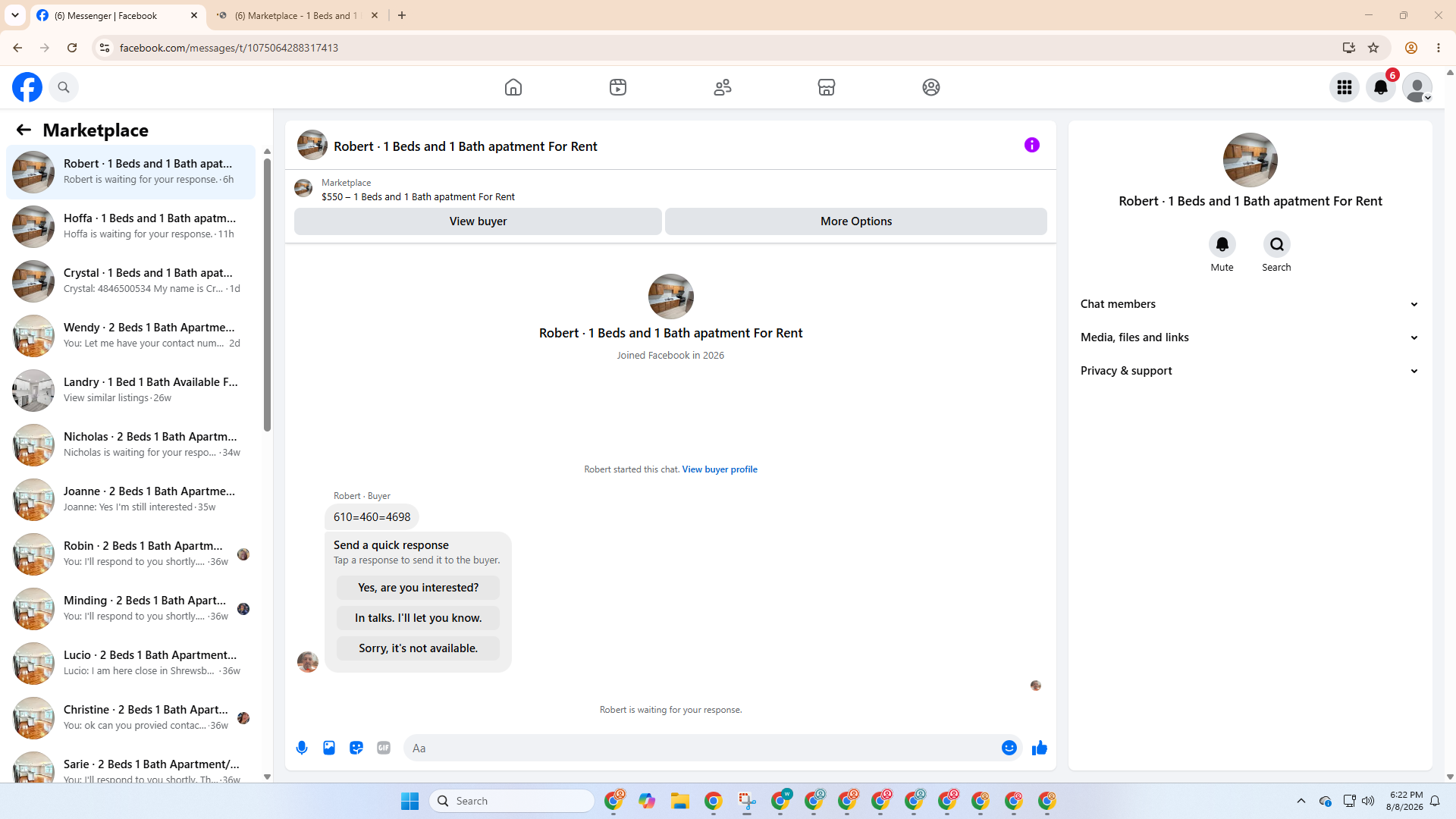1456x819 pixels.
Task: Close the Marketplace 1 Beds browser tab
Action: pyautogui.click(x=375, y=15)
